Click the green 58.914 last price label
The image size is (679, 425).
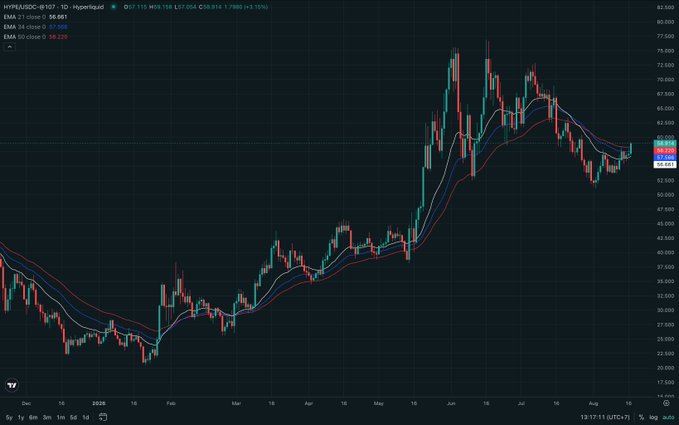(665, 143)
